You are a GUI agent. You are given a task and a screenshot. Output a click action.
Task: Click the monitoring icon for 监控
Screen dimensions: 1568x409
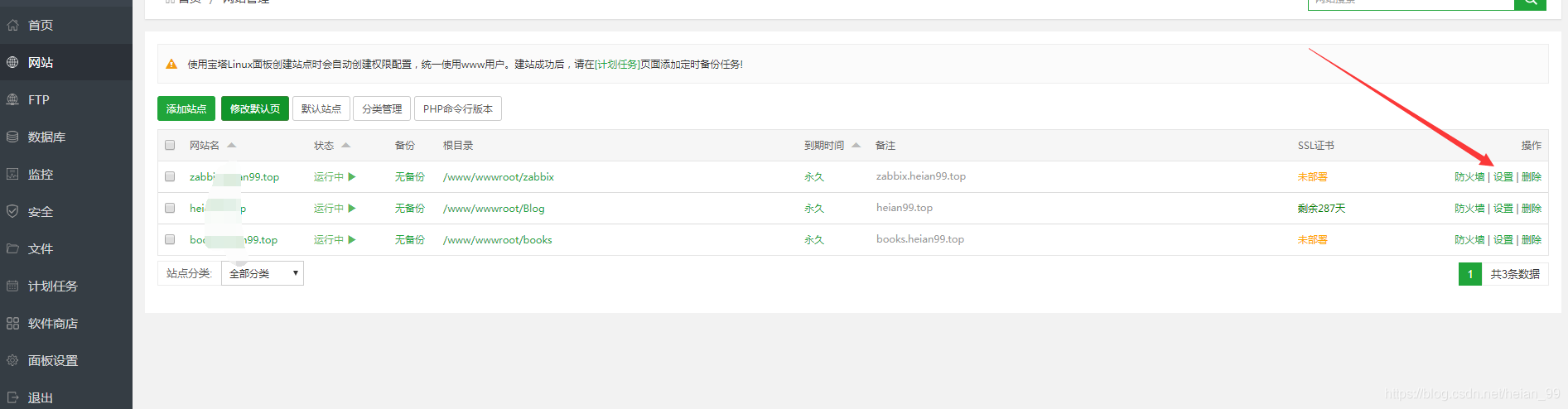12,174
